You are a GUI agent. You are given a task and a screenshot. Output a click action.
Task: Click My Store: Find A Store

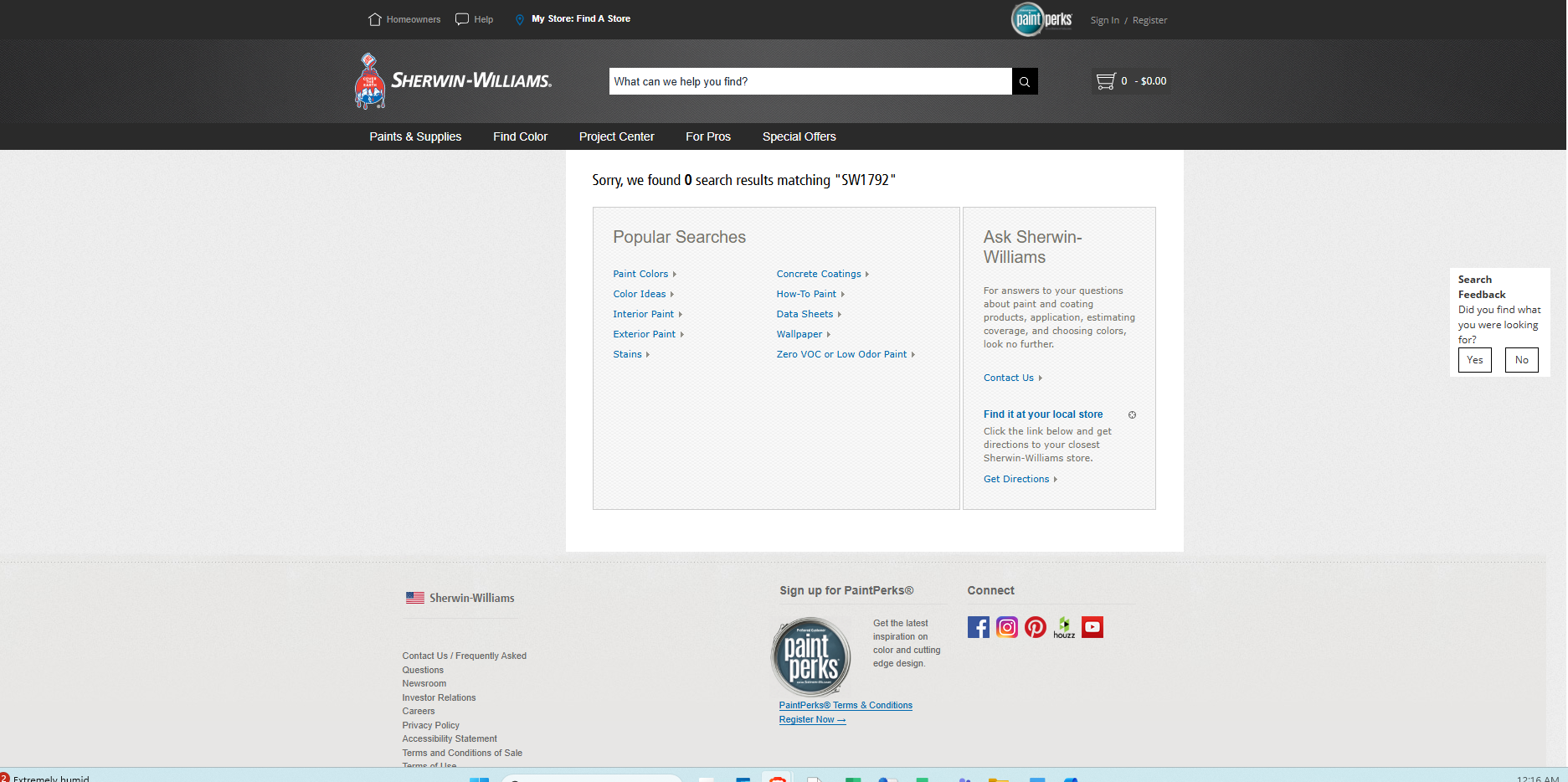581,18
